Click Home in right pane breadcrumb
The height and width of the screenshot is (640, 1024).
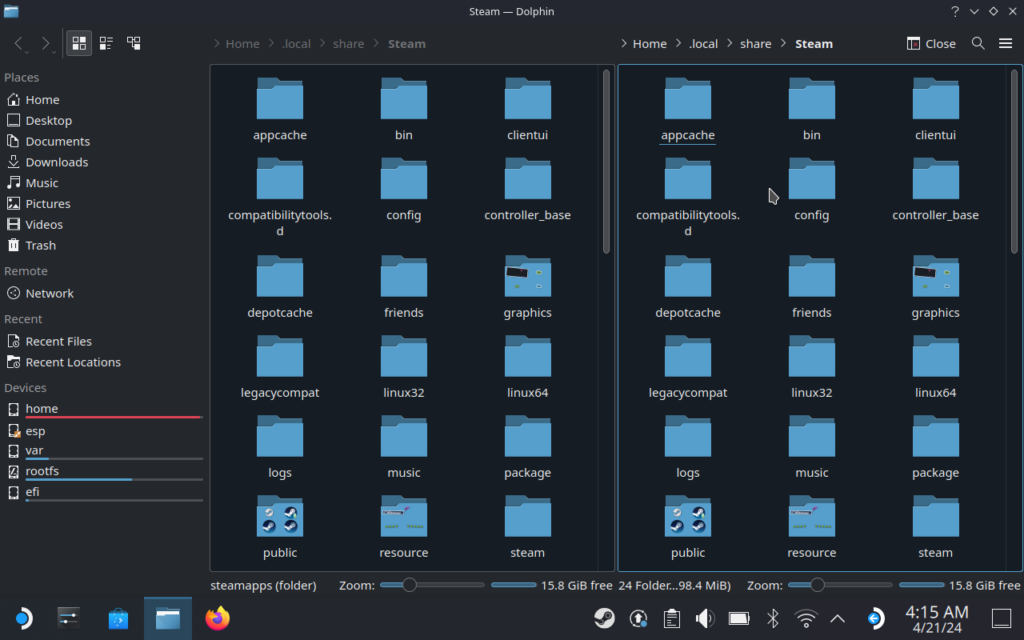tap(650, 44)
